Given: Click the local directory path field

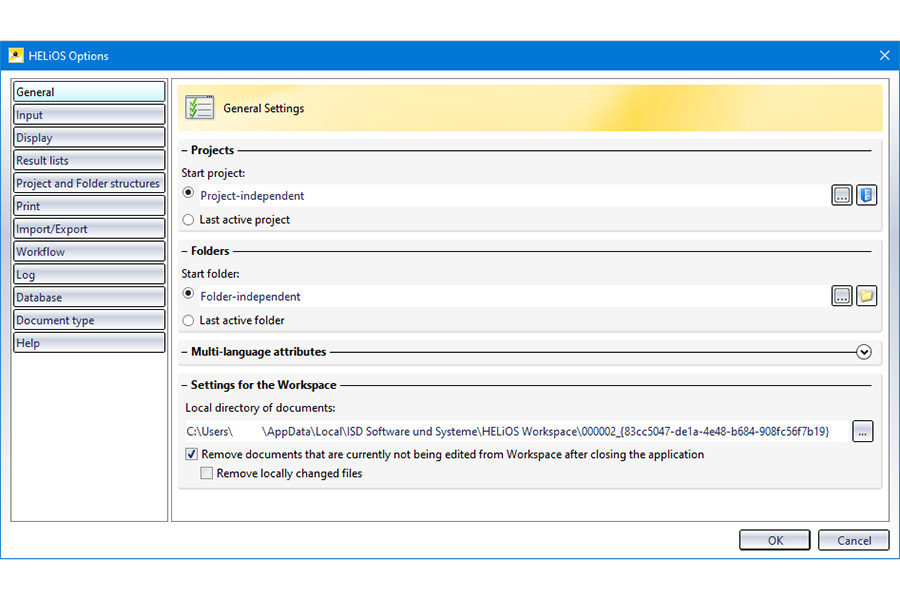Looking at the screenshot, I should coord(516,431).
